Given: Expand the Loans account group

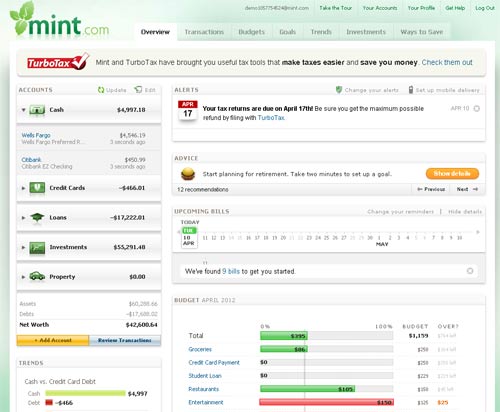Looking at the screenshot, I should [23, 218].
